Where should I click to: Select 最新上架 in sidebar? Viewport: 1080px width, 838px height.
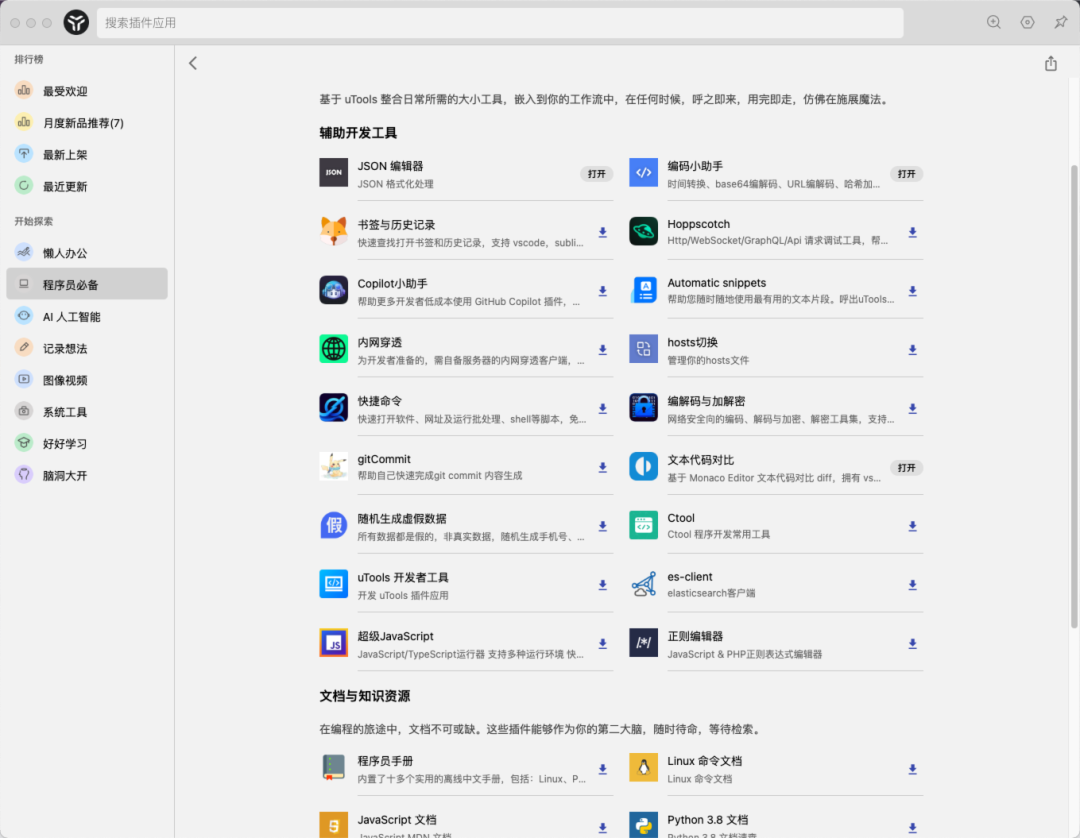pos(87,154)
